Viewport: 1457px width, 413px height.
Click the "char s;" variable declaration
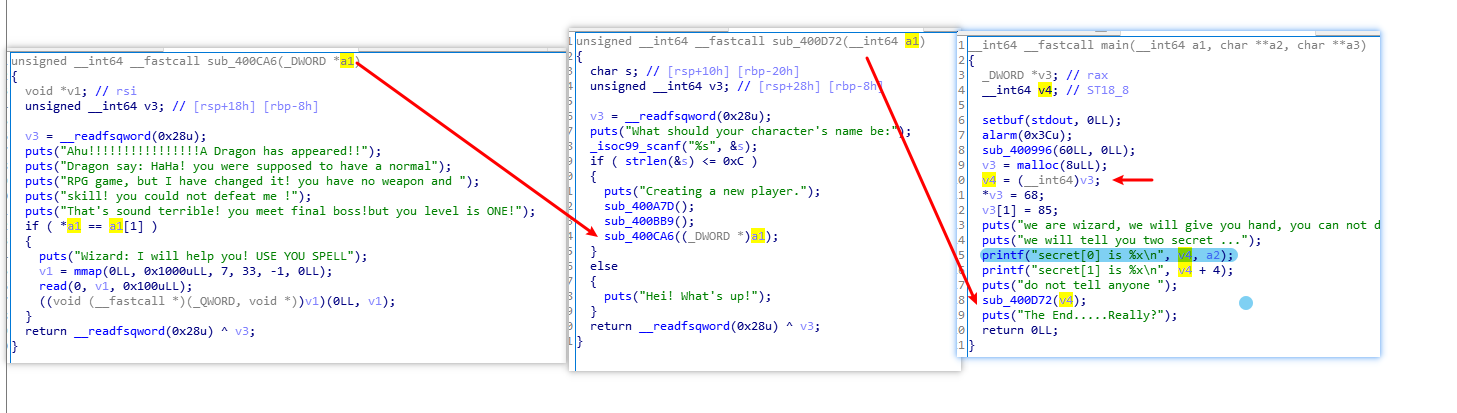[x=610, y=71]
